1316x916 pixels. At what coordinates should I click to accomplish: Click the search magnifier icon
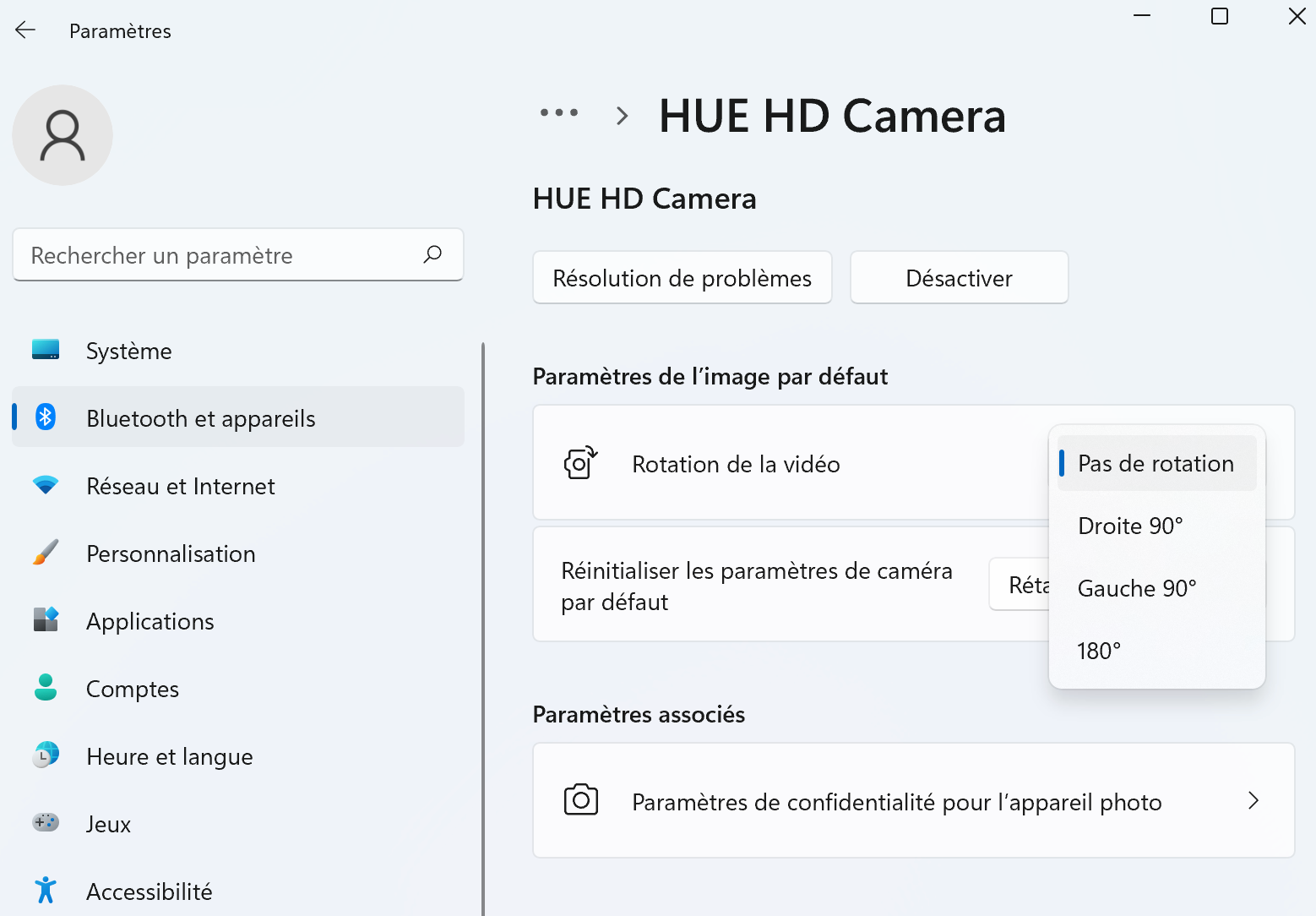pos(432,254)
